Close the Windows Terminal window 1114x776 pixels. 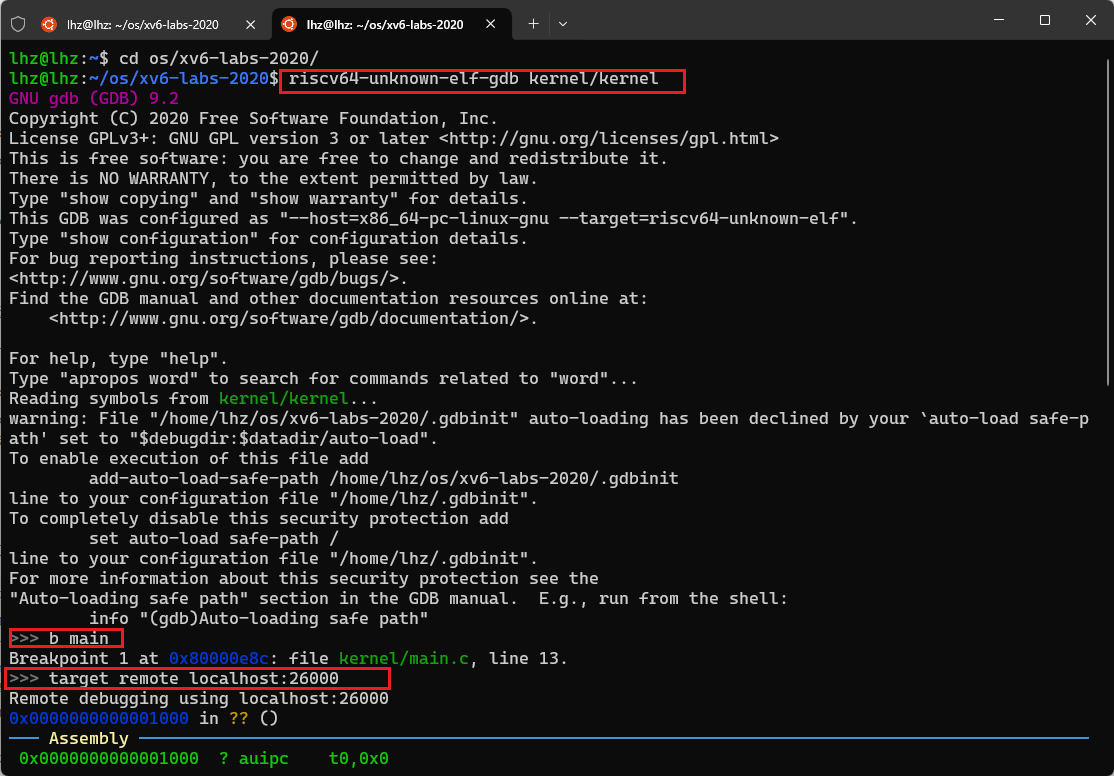click(1088, 20)
